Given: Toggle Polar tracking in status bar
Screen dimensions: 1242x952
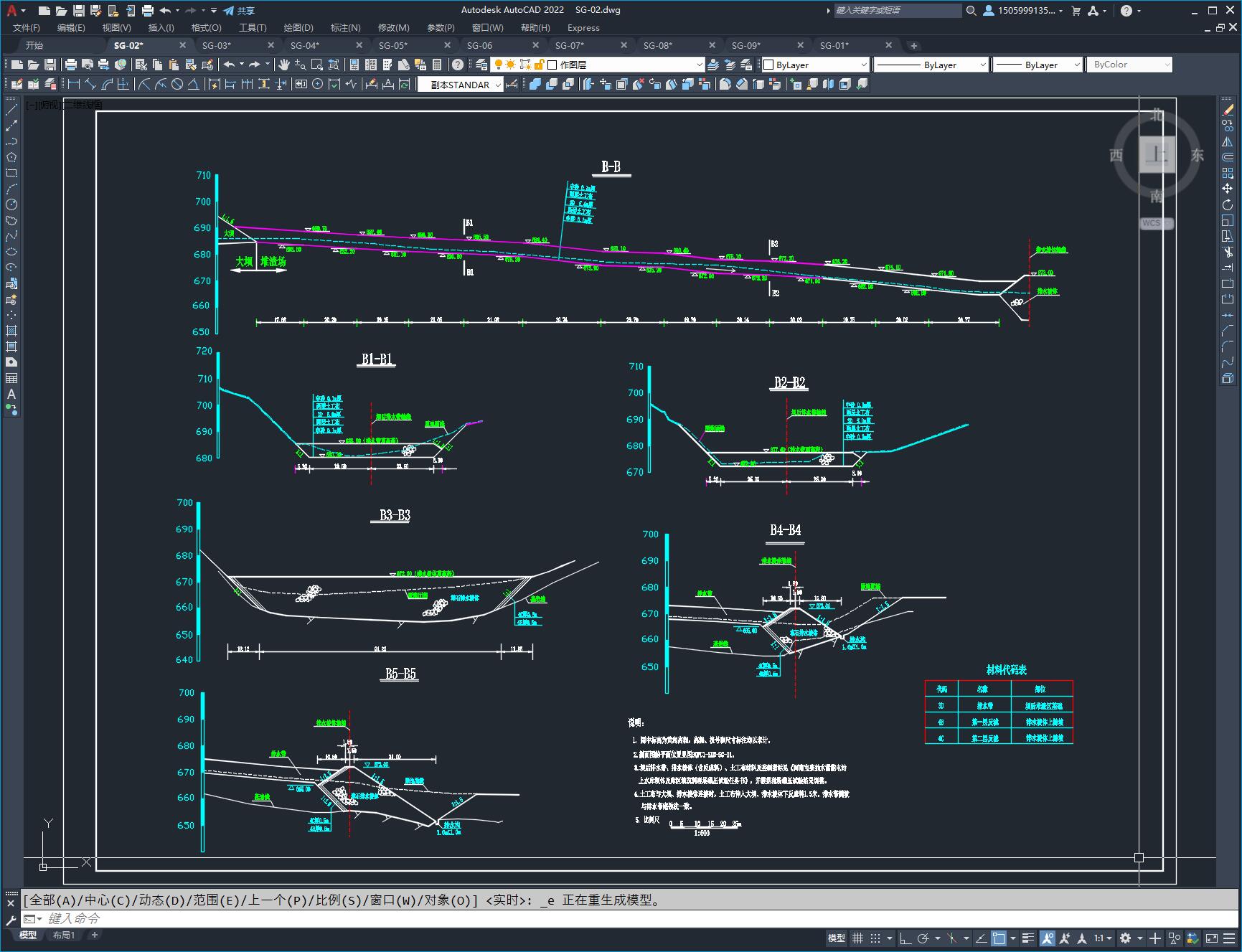Looking at the screenshot, I should point(923,938).
